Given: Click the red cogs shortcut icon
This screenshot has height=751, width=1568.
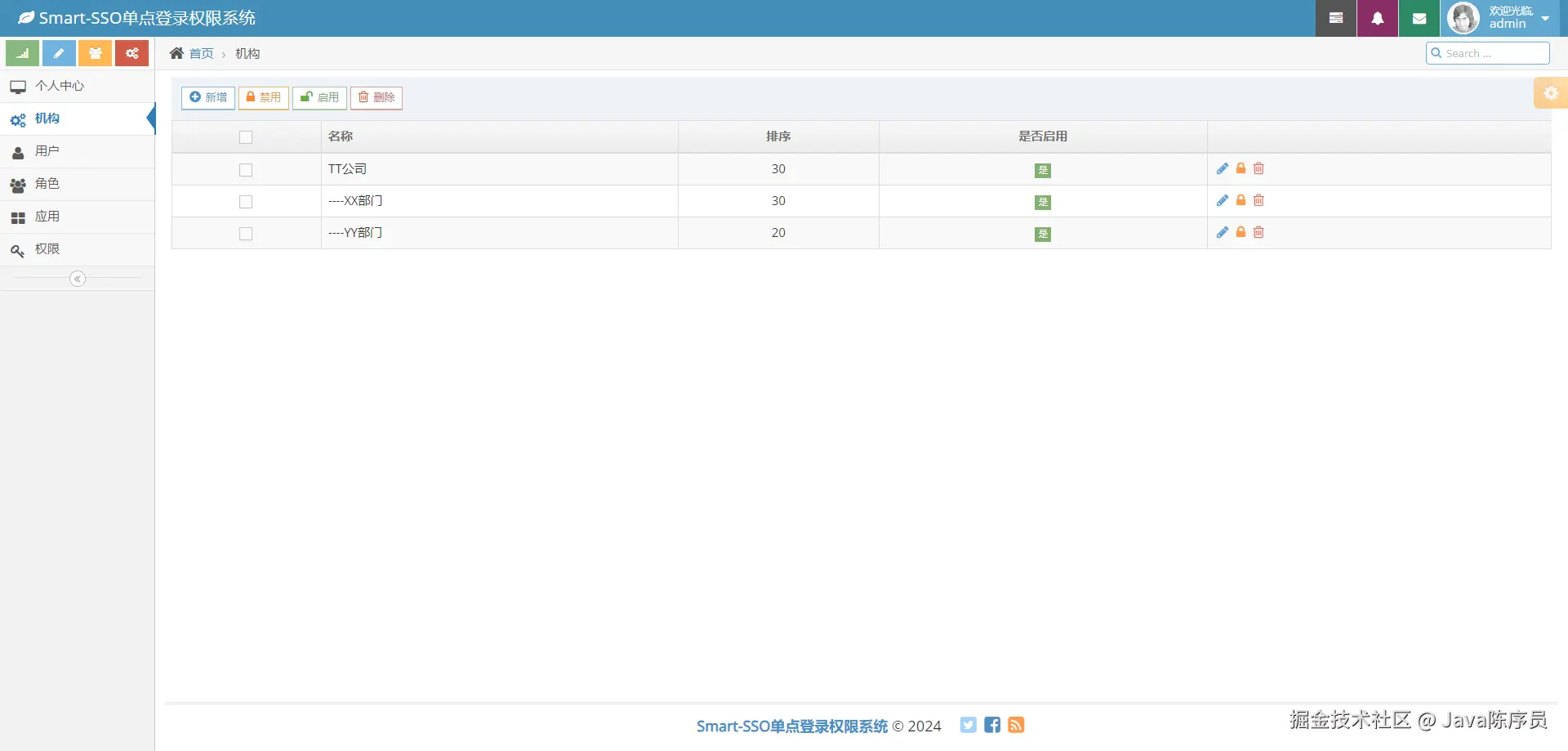Looking at the screenshot, I should (131, 53).
